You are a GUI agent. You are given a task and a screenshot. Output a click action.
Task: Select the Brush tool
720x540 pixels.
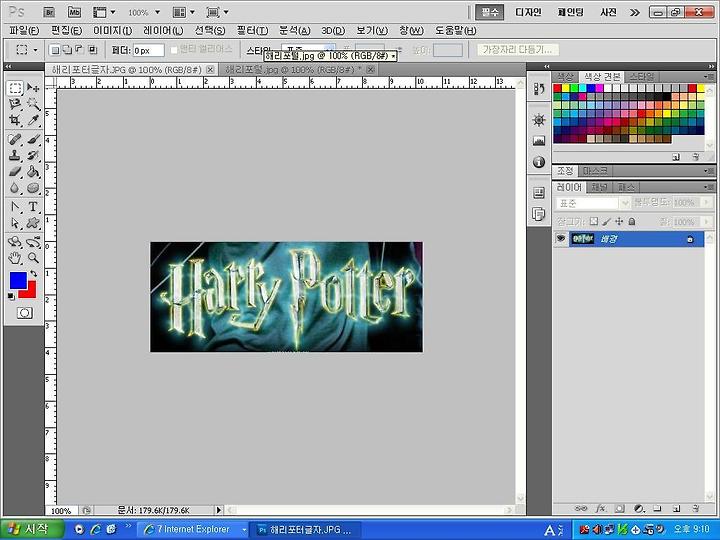(x=33, y=139)
